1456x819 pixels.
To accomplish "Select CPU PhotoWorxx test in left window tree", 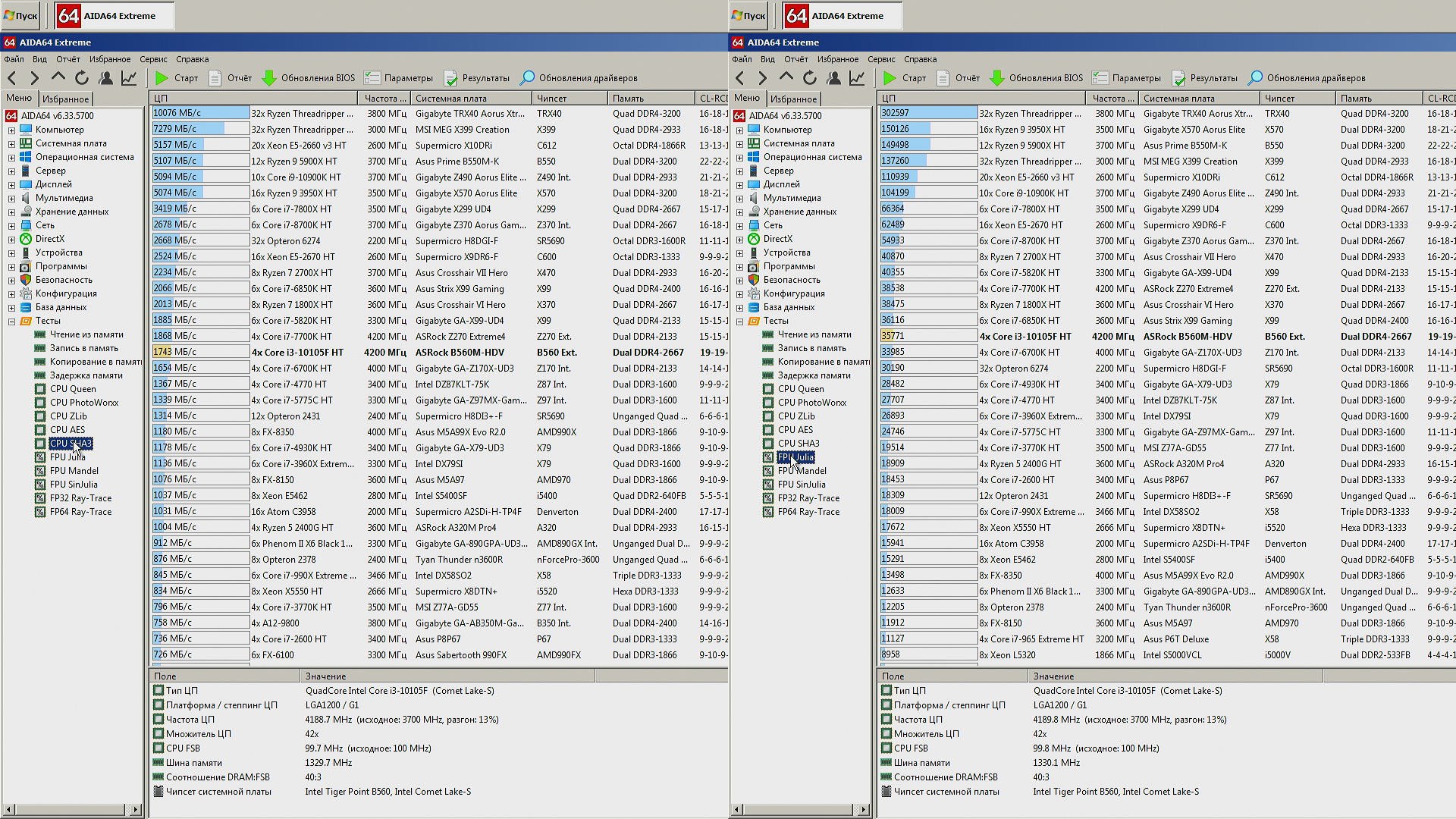I will pos(83,403).
